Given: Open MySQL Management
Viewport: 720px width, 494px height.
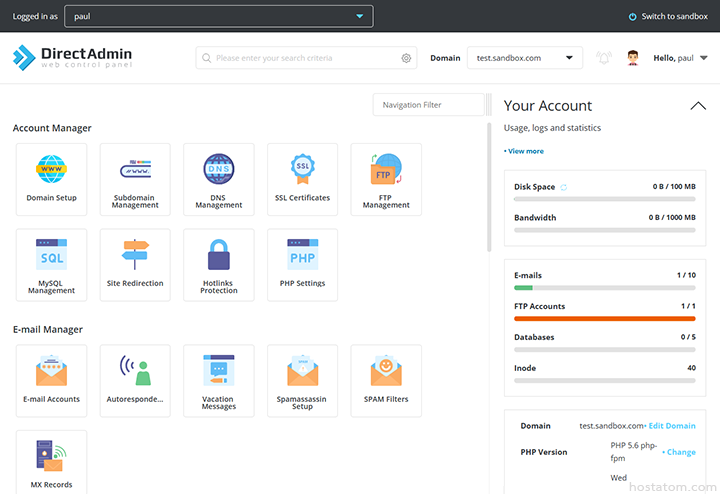Looking at the screenshot, I should pyautogui.click(x=51, y=265).
